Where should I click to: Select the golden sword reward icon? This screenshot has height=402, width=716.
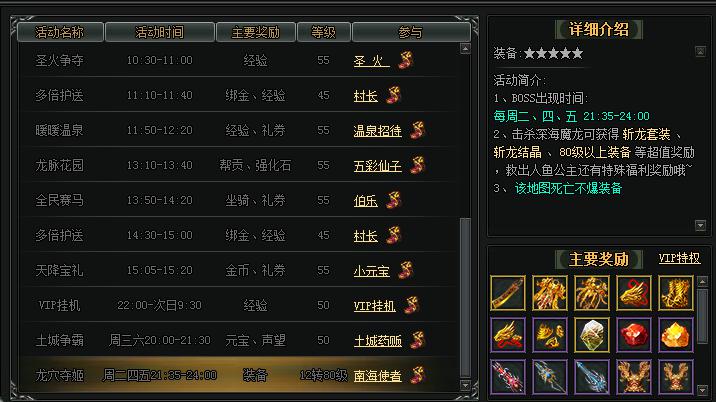pyautogui.click(x=508, y=292)
